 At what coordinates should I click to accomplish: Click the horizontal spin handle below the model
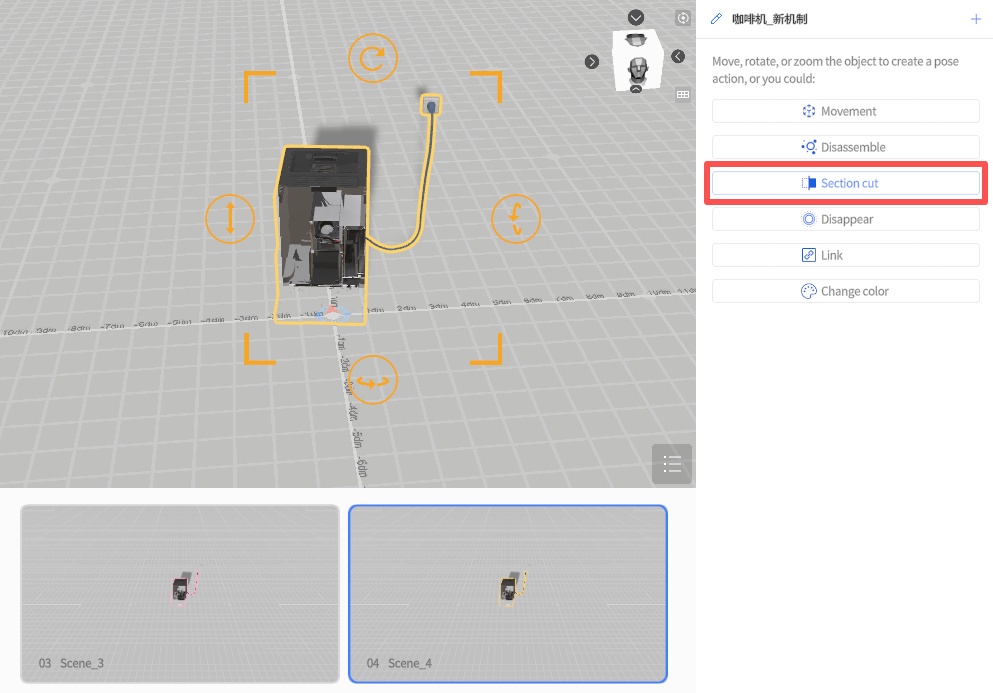click(x=373, y=380)
